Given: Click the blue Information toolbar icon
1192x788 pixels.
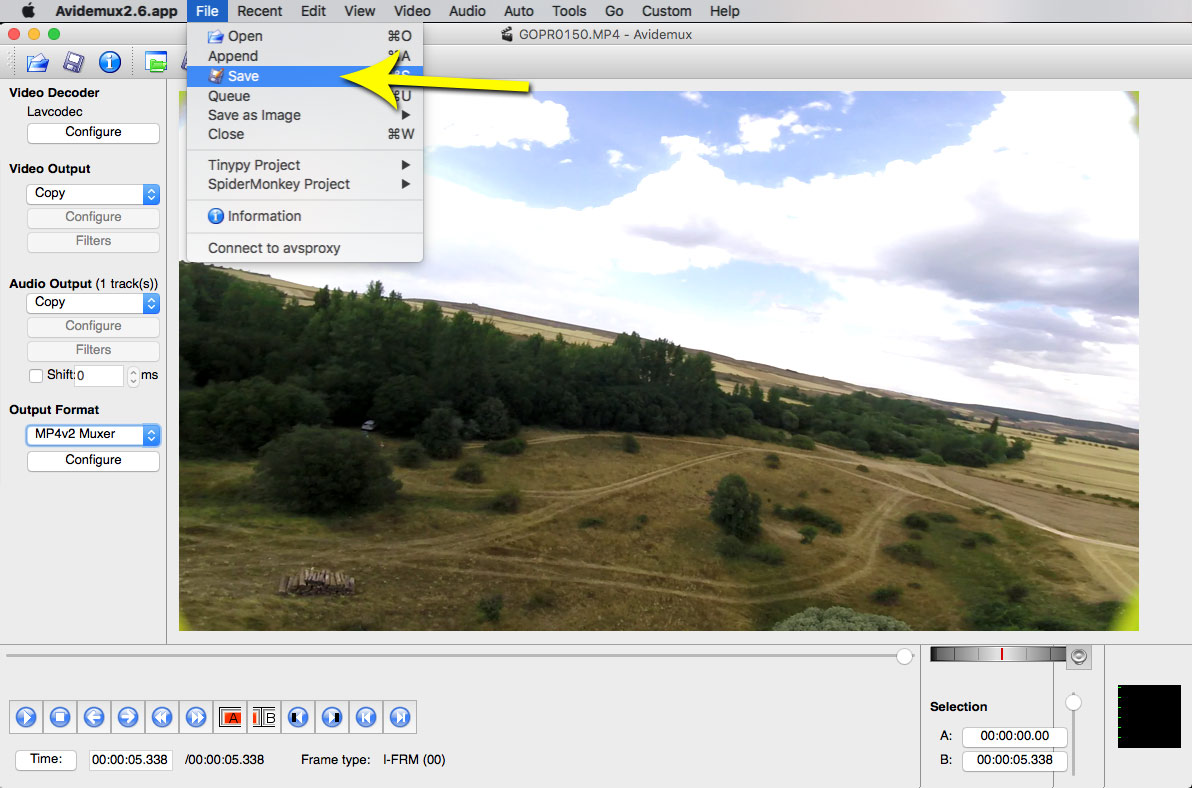Looking at the screenshot, I should click(109, 62).
